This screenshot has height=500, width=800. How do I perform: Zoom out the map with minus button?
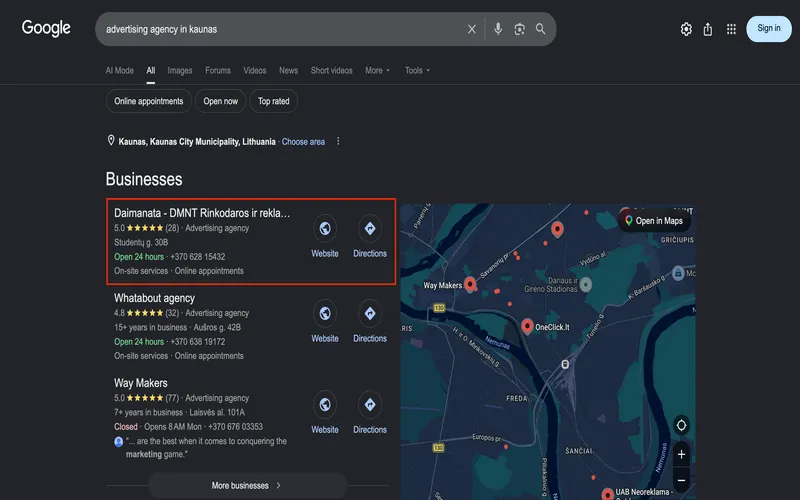[681, 481]
